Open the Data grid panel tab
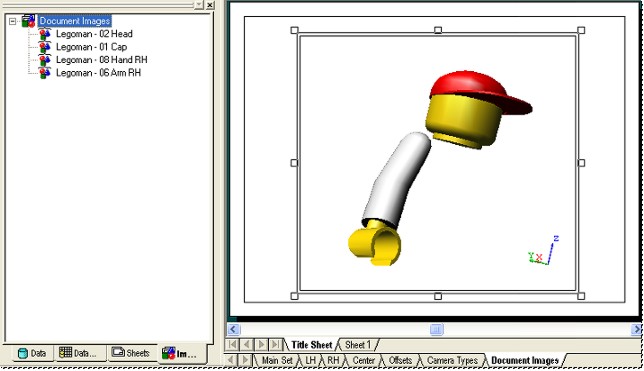 pos(78,353)
